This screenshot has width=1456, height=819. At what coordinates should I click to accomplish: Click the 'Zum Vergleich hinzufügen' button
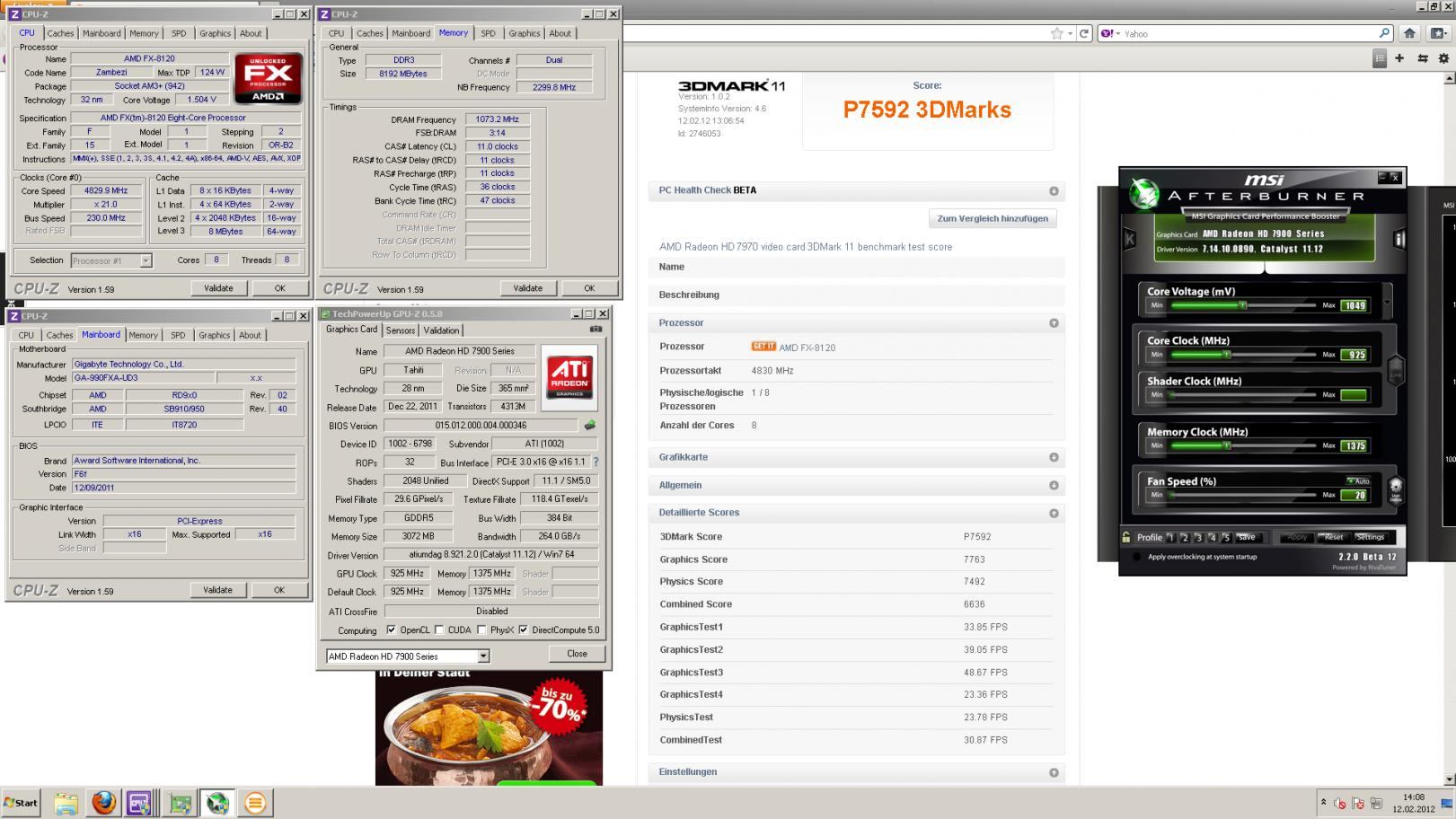click(x=993, y=218)
